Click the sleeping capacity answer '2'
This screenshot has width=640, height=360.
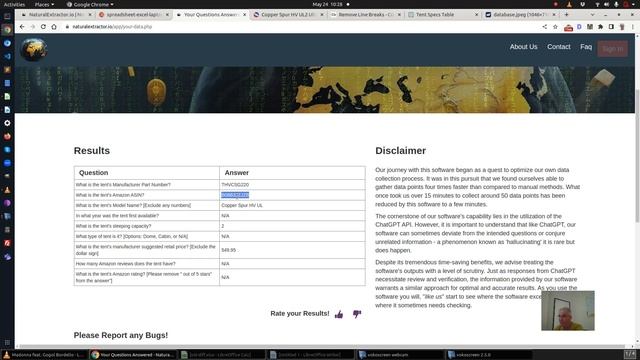[x=222, y=226]
